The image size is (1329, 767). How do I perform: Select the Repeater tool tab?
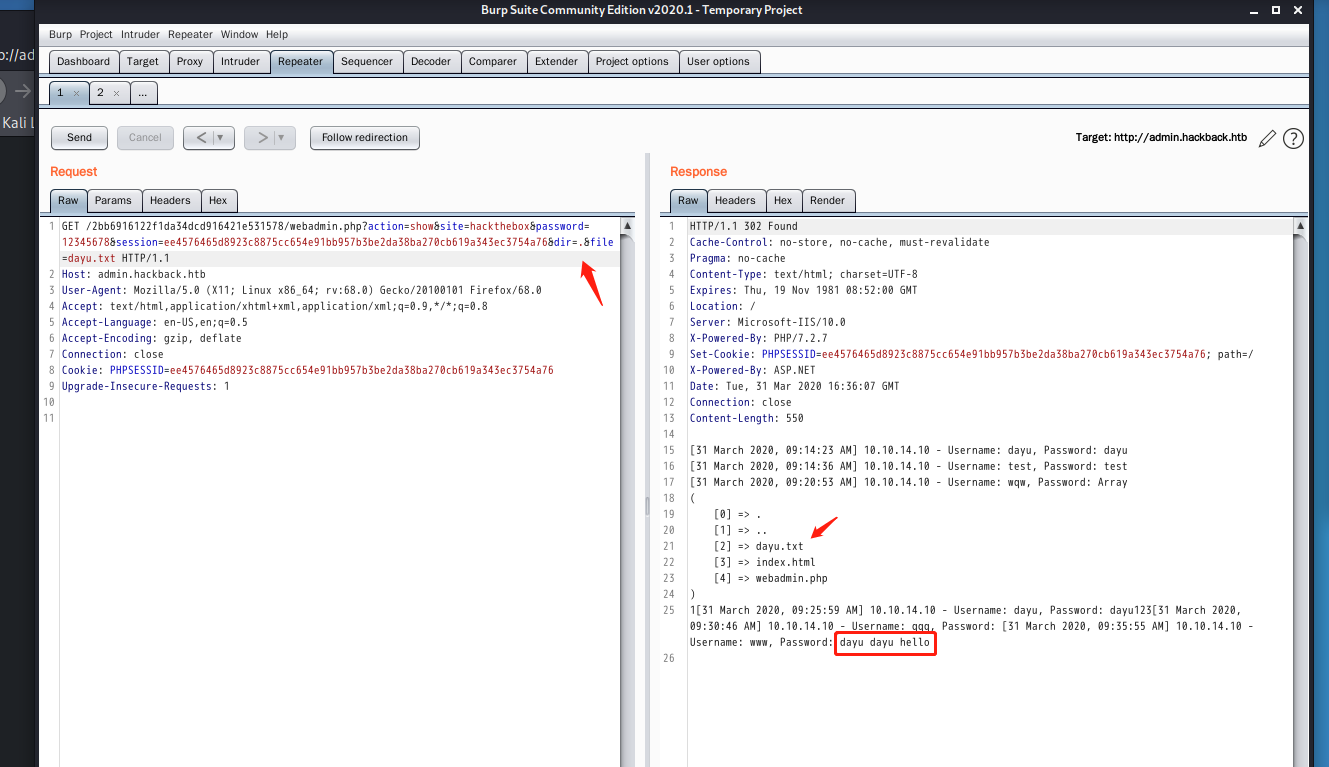(x=301, y=61)
